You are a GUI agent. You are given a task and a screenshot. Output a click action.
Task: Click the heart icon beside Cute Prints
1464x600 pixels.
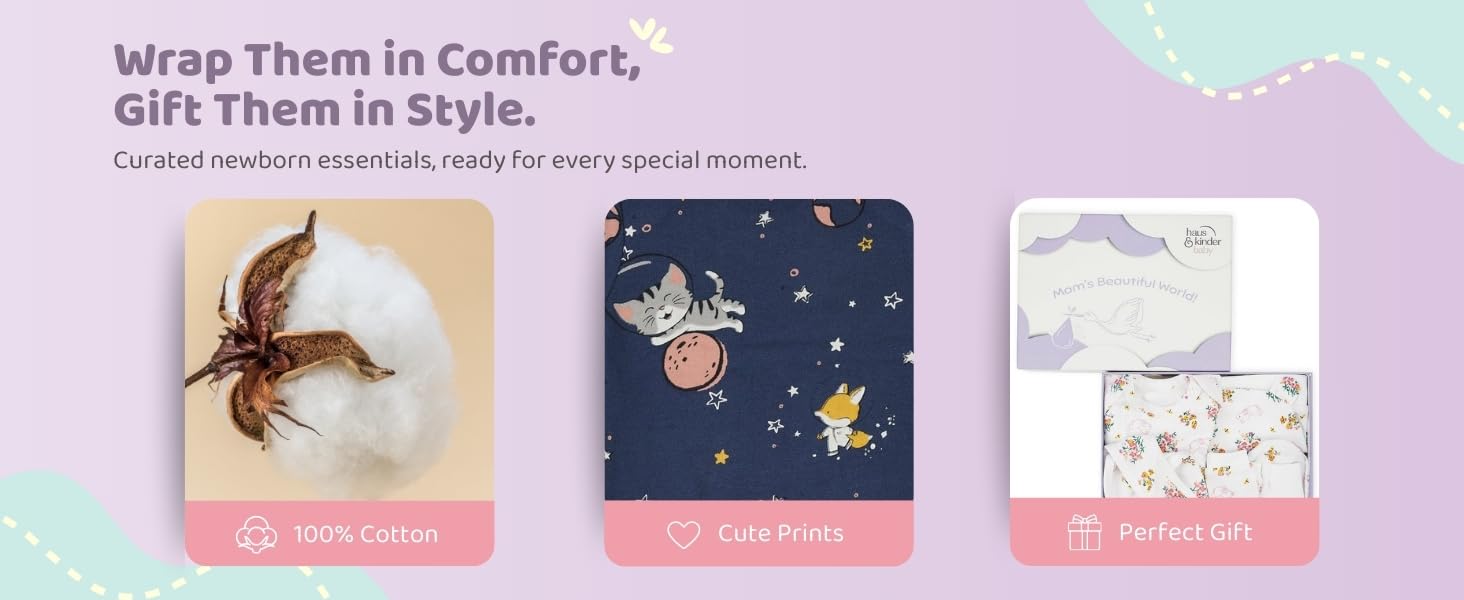[684, 534]
